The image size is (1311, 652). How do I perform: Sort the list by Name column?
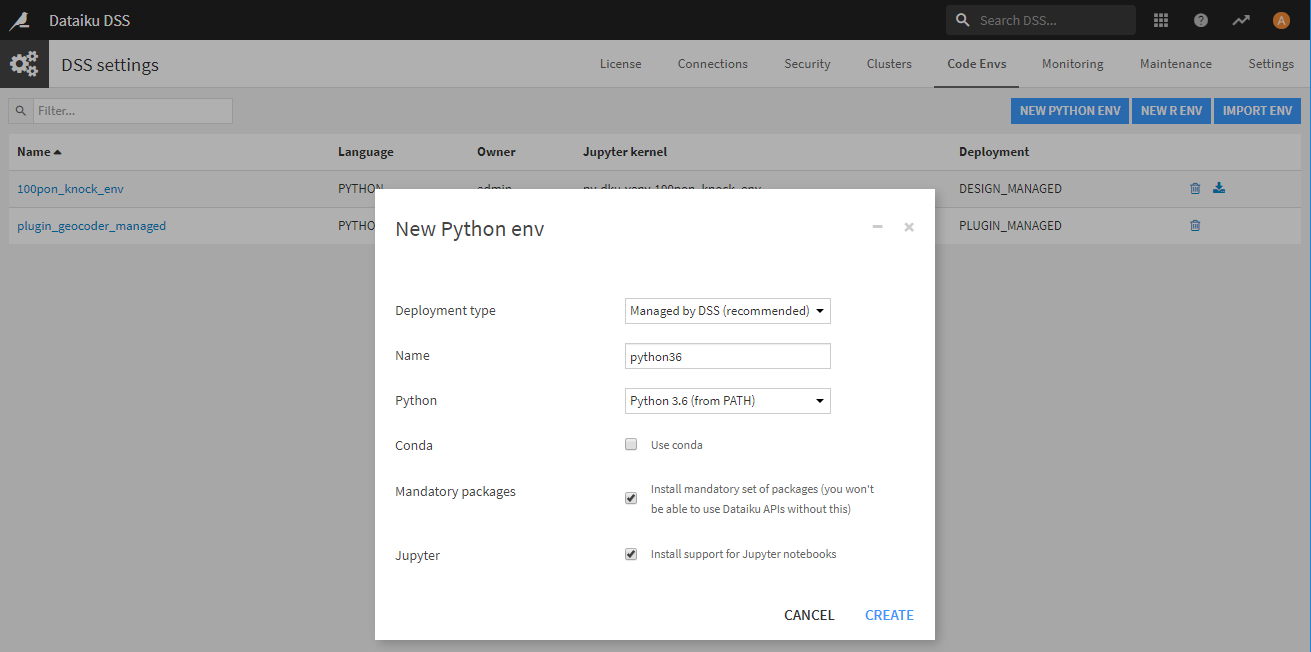point(39,152)
